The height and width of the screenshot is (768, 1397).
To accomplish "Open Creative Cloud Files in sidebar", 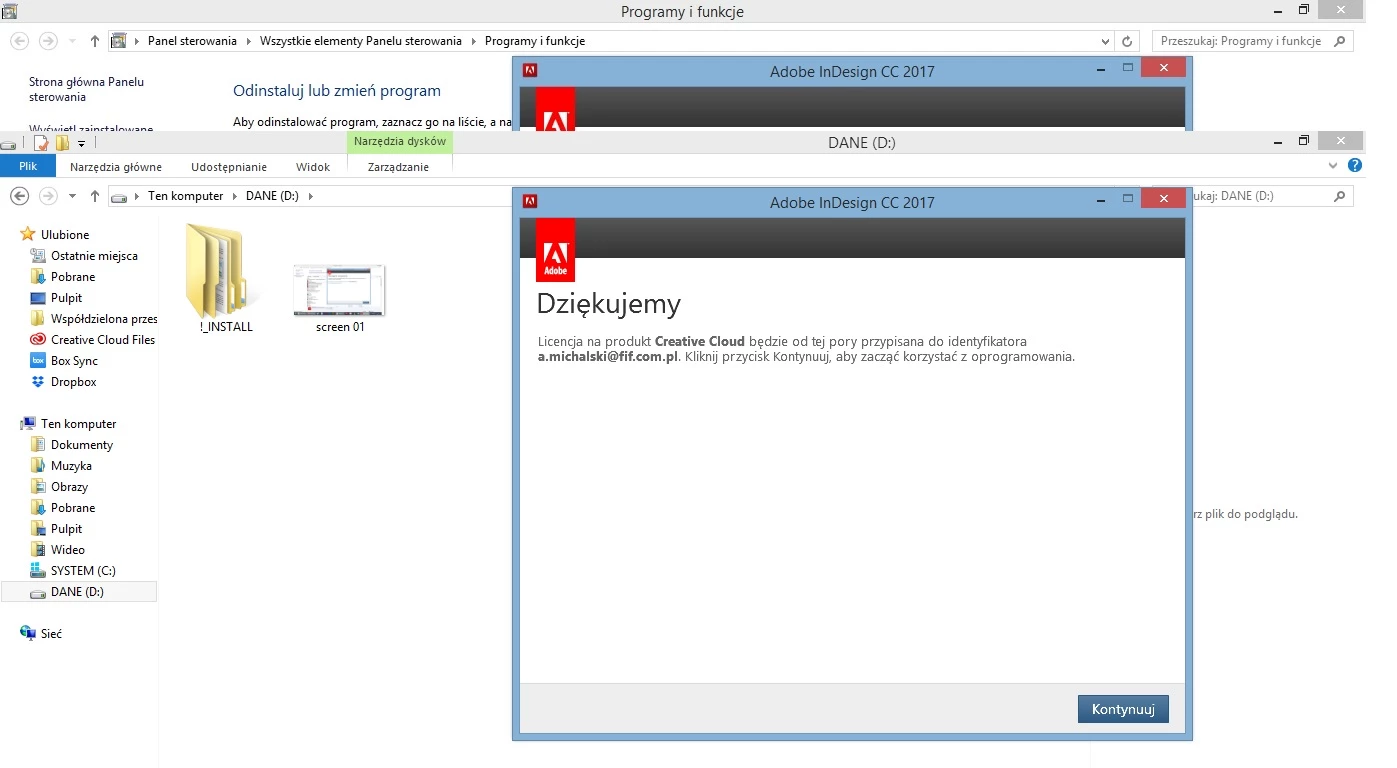I will click(x=103, y=340).
